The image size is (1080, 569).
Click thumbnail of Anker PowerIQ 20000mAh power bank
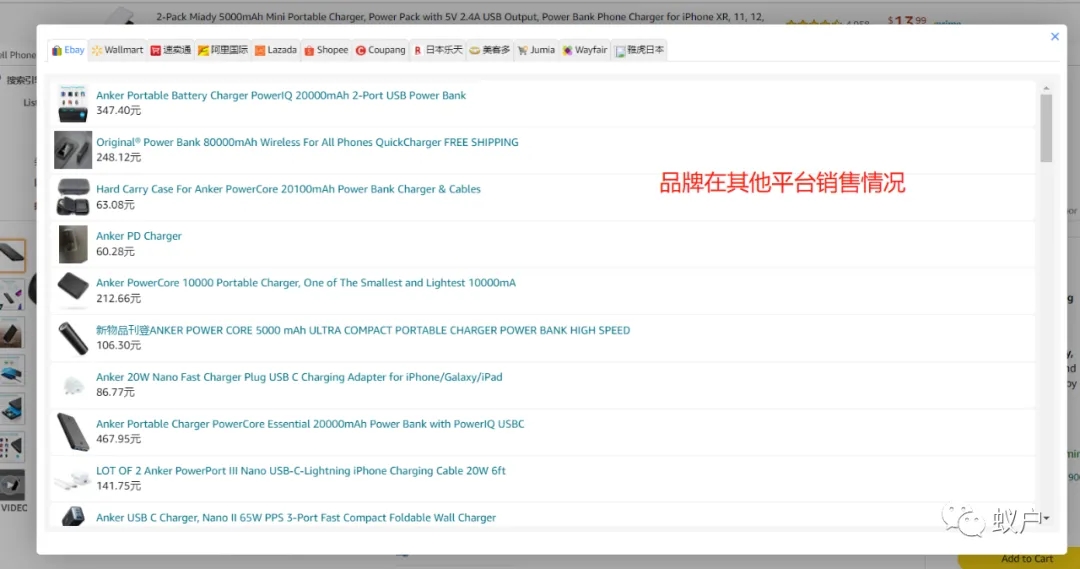tap(73, 103)
